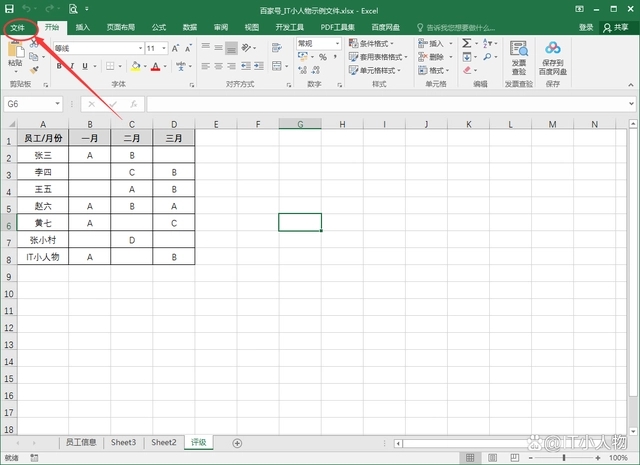Click the 登录 sign-in link
The height and width of the screenshot is (465, 640).
[x=586, y=27]
